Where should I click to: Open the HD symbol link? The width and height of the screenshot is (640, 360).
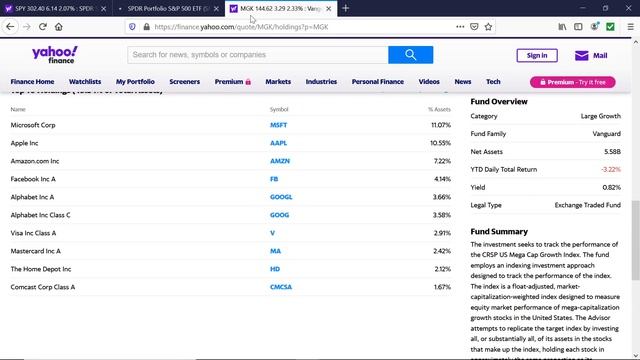click(x=275, y=269)
